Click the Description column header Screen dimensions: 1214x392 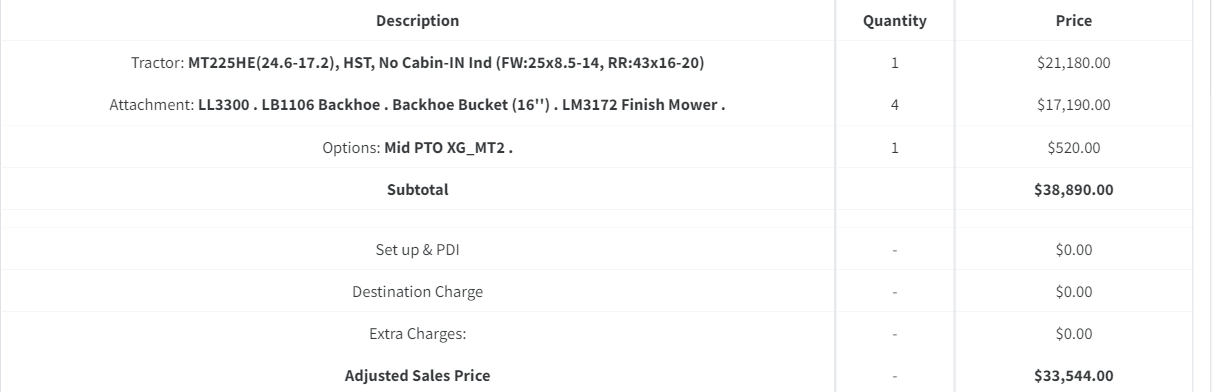pyautogui.click(x=417, y=21)
